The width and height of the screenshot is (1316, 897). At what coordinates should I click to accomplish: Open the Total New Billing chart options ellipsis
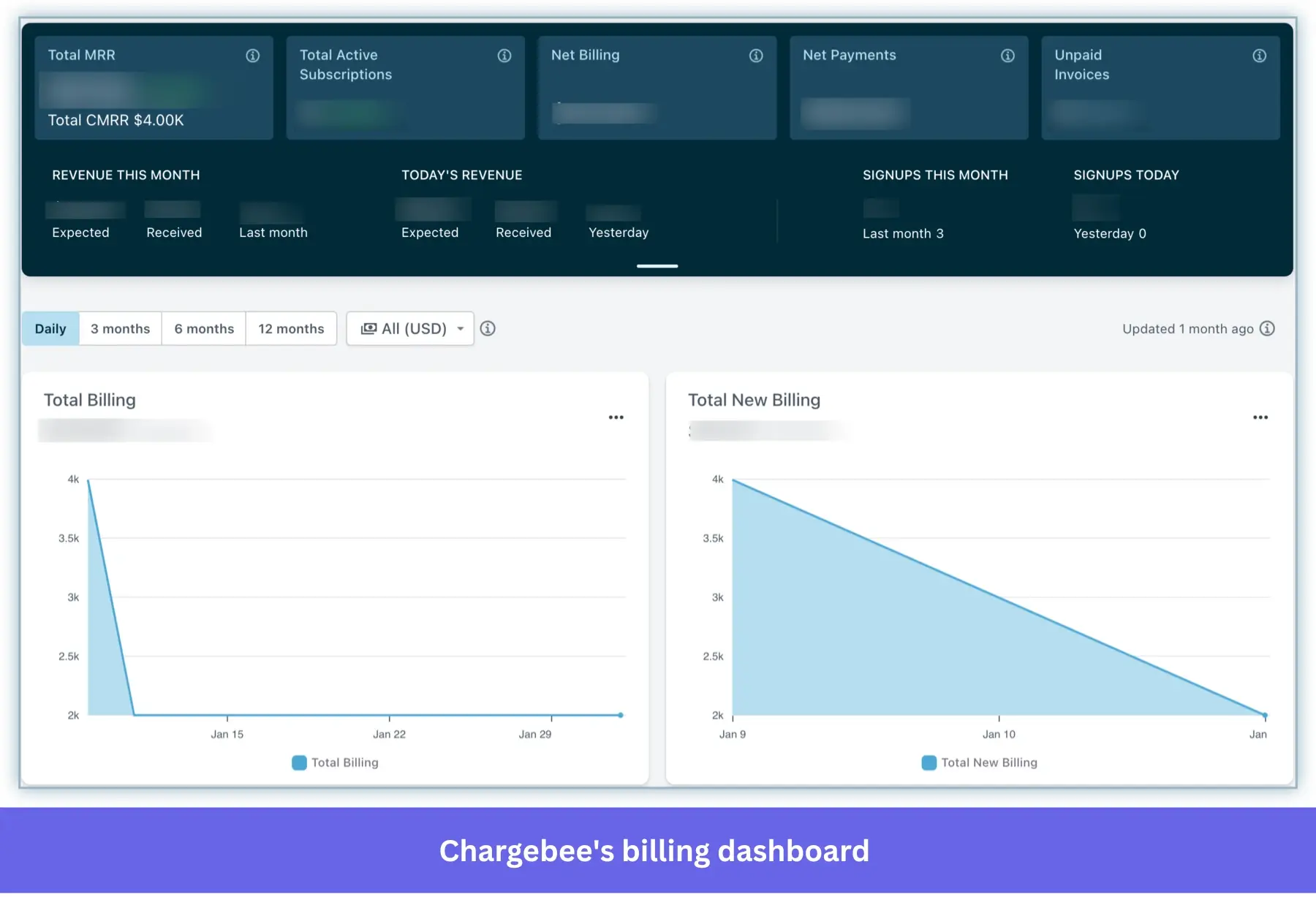pos(1260,417)
